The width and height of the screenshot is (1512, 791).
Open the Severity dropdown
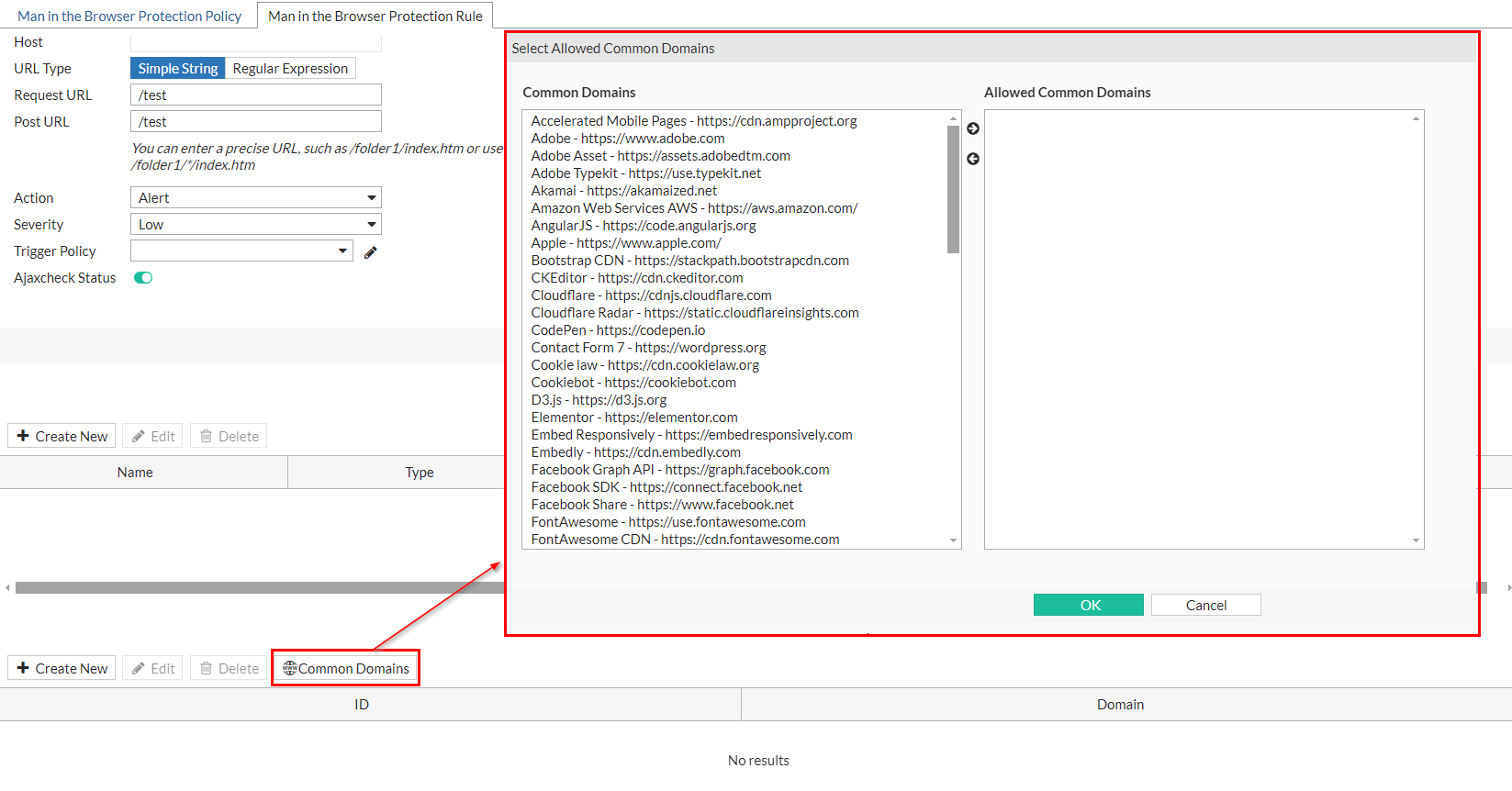(x=256, y=225)
